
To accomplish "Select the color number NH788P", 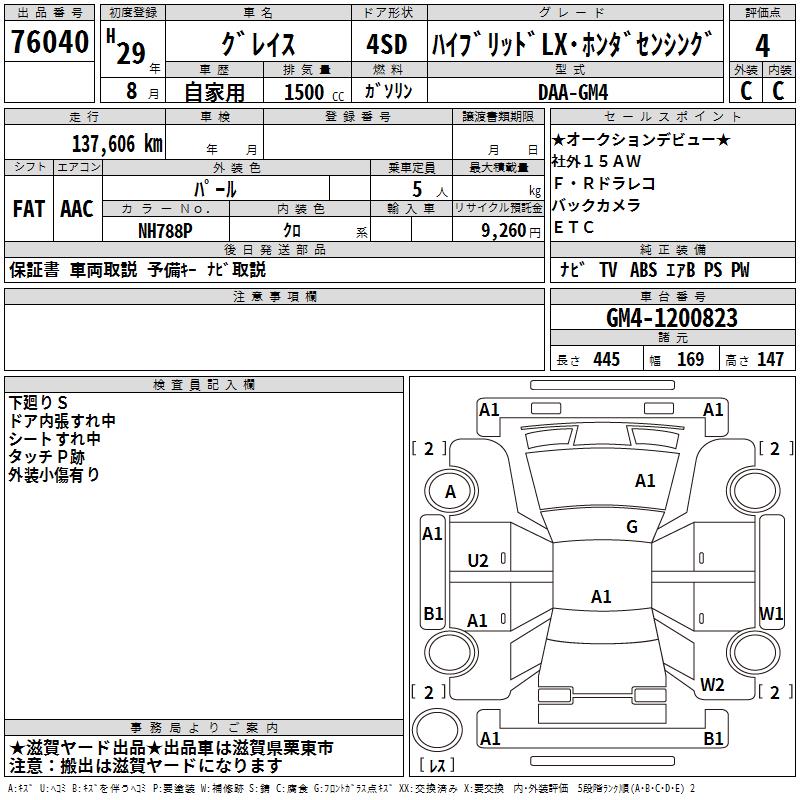I will [165, 231].
